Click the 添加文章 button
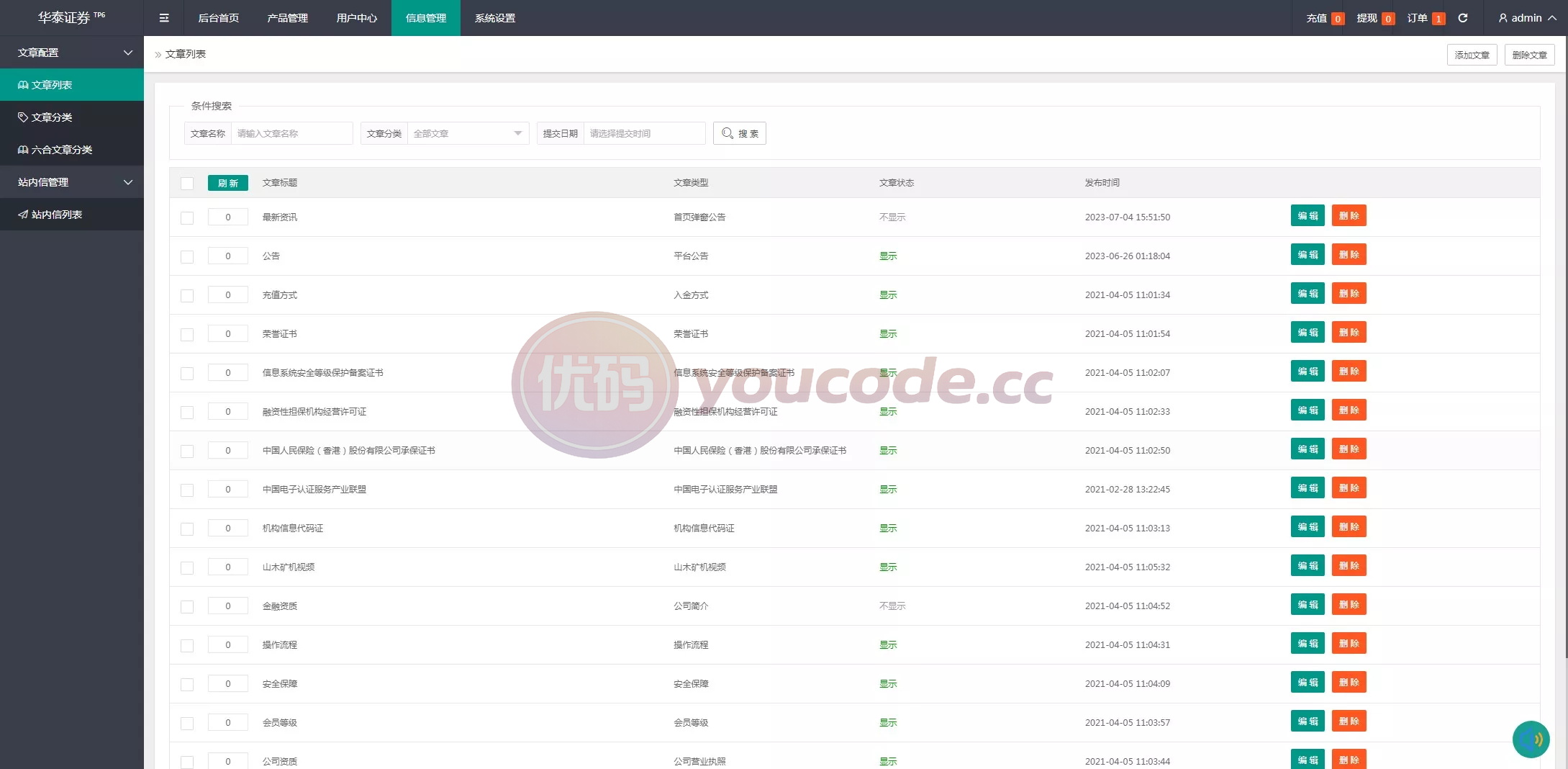 (x=1472, y=55)
